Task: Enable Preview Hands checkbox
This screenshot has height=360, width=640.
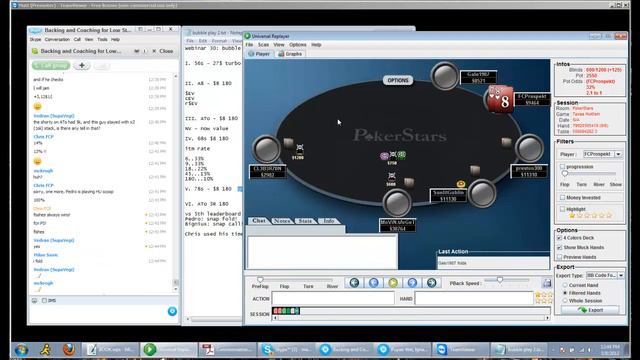Action: (x=560, y=257)
